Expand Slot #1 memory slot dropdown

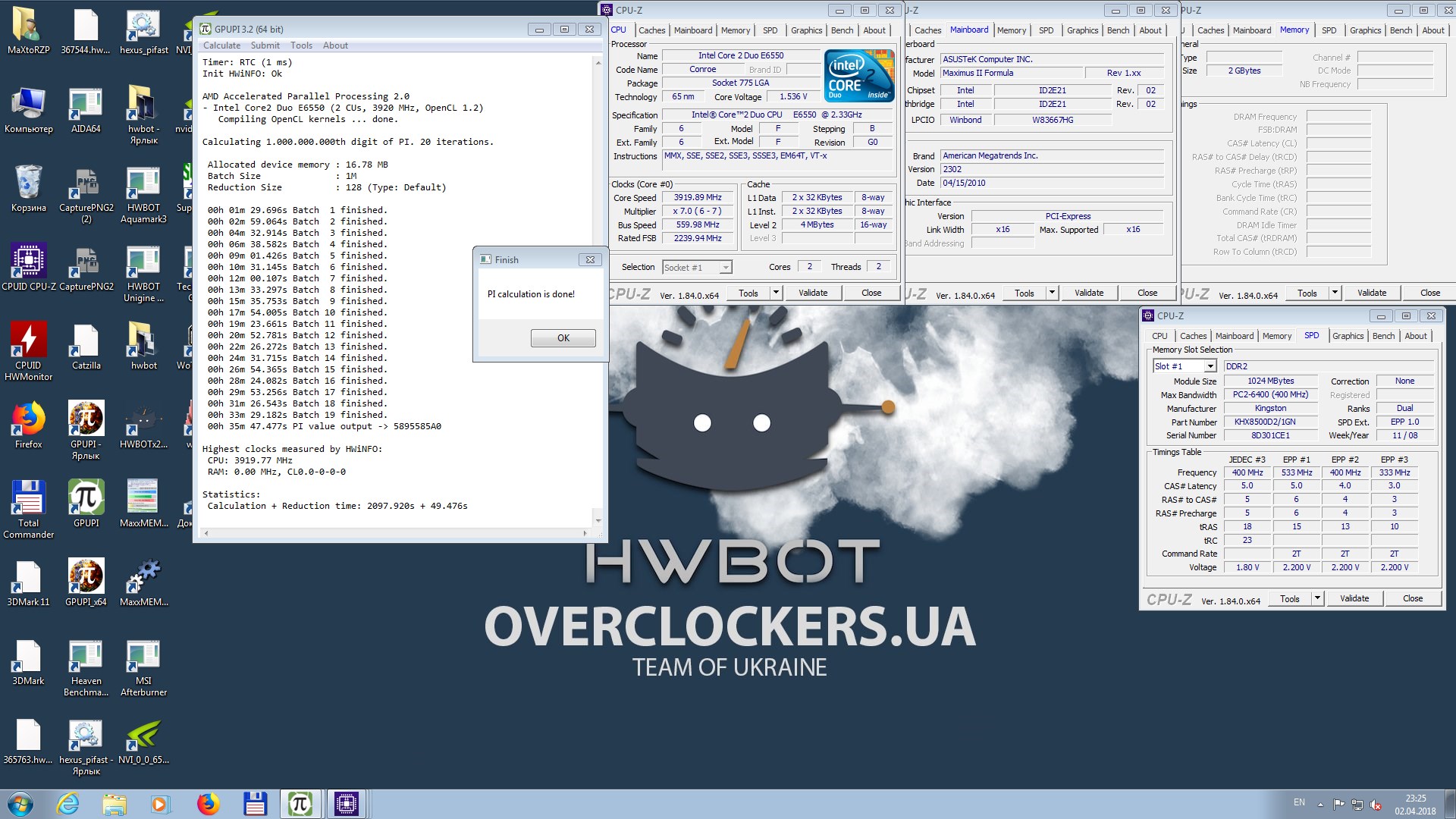(x=1210, y=366)
